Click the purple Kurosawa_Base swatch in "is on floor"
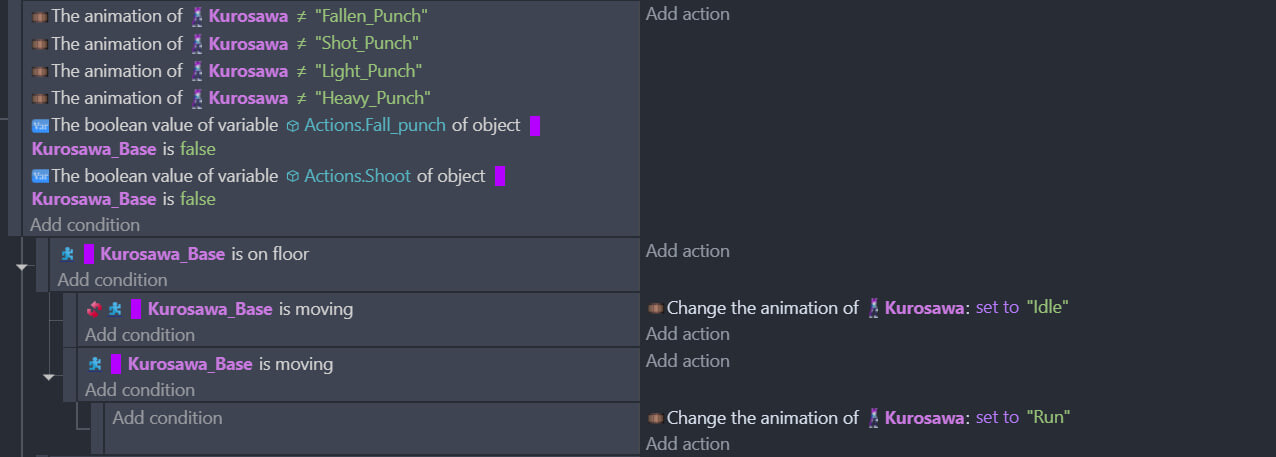The image size is (1276, 457). [x=89, y=254]
